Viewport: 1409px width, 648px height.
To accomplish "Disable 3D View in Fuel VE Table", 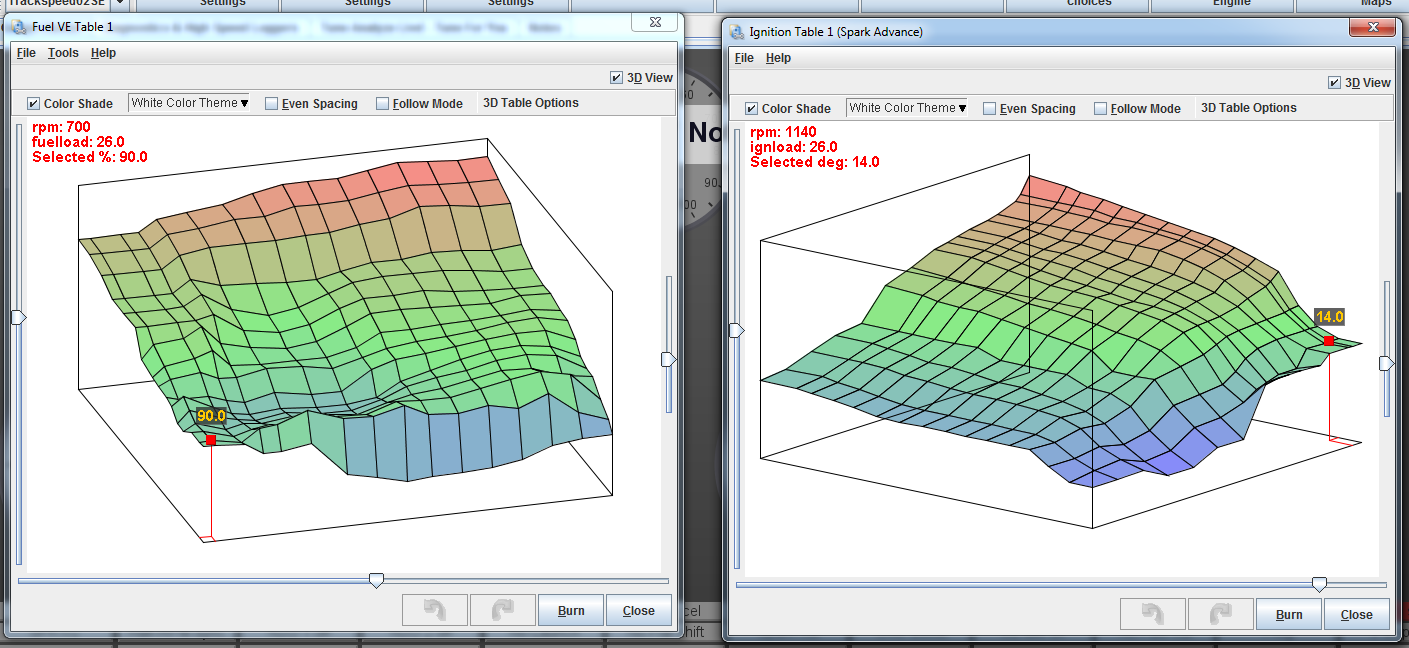I will [617, 78].
